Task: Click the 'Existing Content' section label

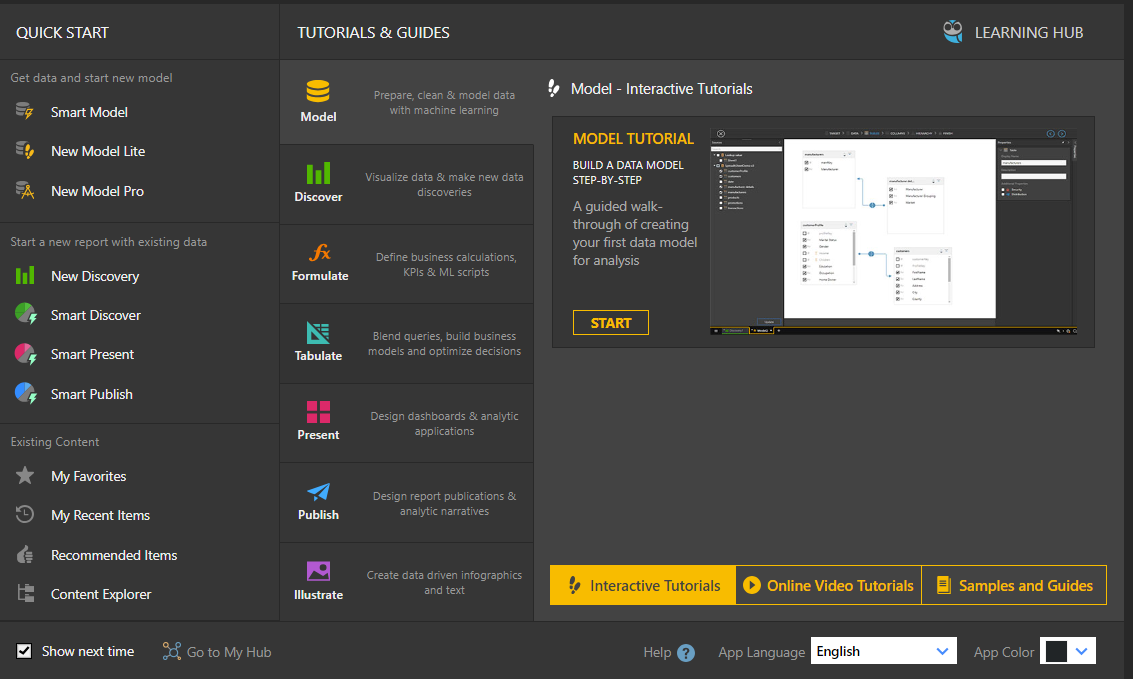Action: (55, 441)
